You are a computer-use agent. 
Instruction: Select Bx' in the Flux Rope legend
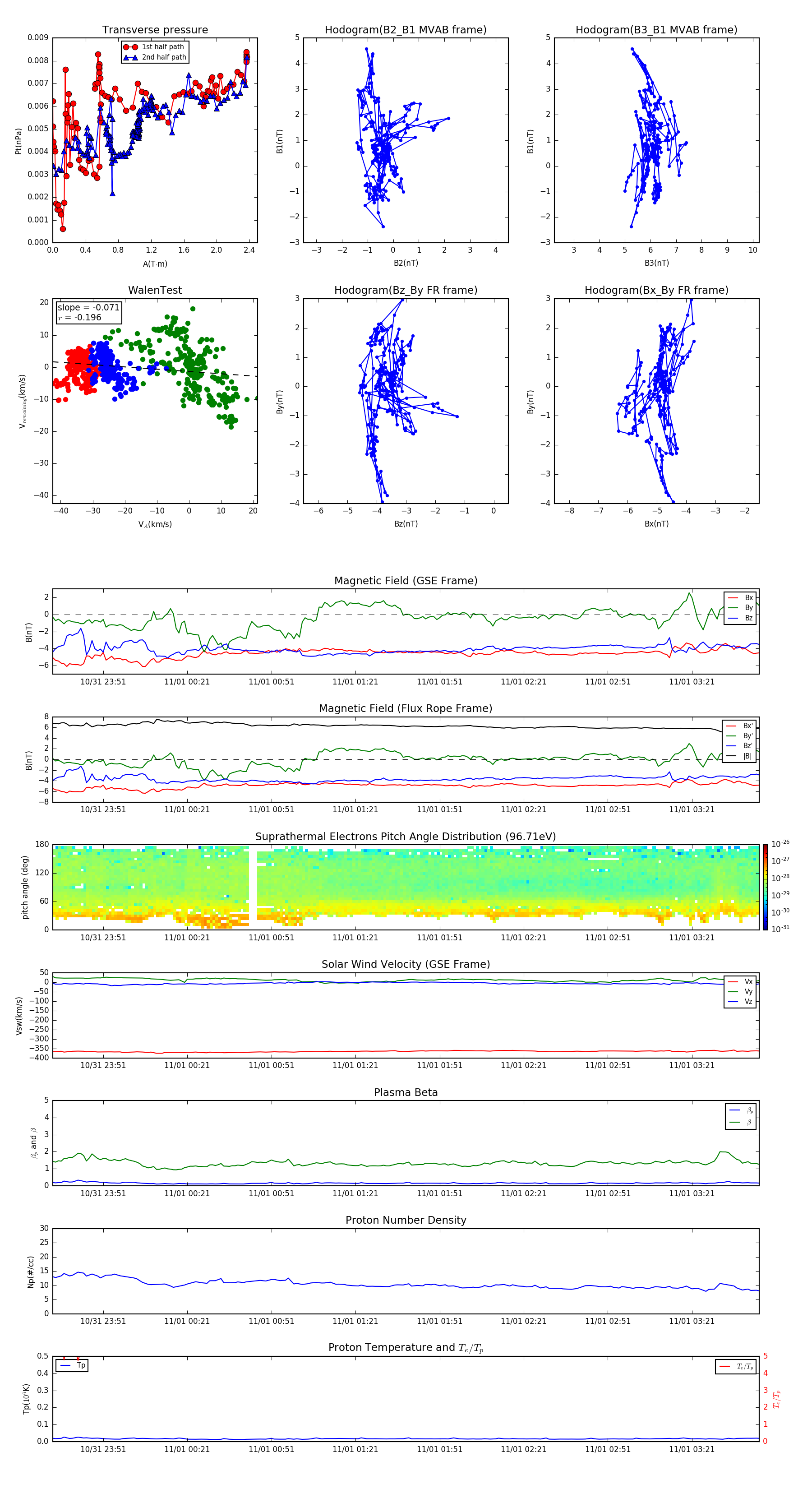pyautogui.click(x=740, y=726)
